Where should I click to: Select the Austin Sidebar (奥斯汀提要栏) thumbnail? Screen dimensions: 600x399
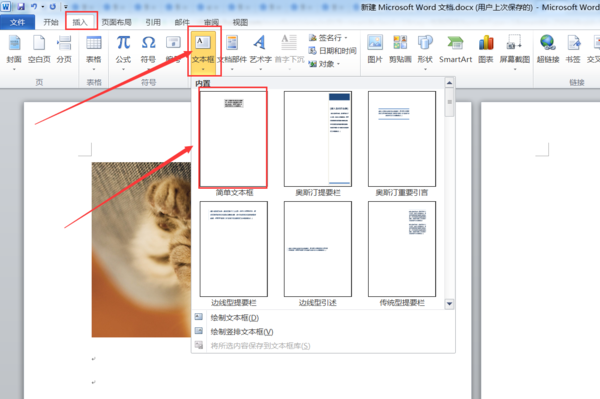coord(318,138)
